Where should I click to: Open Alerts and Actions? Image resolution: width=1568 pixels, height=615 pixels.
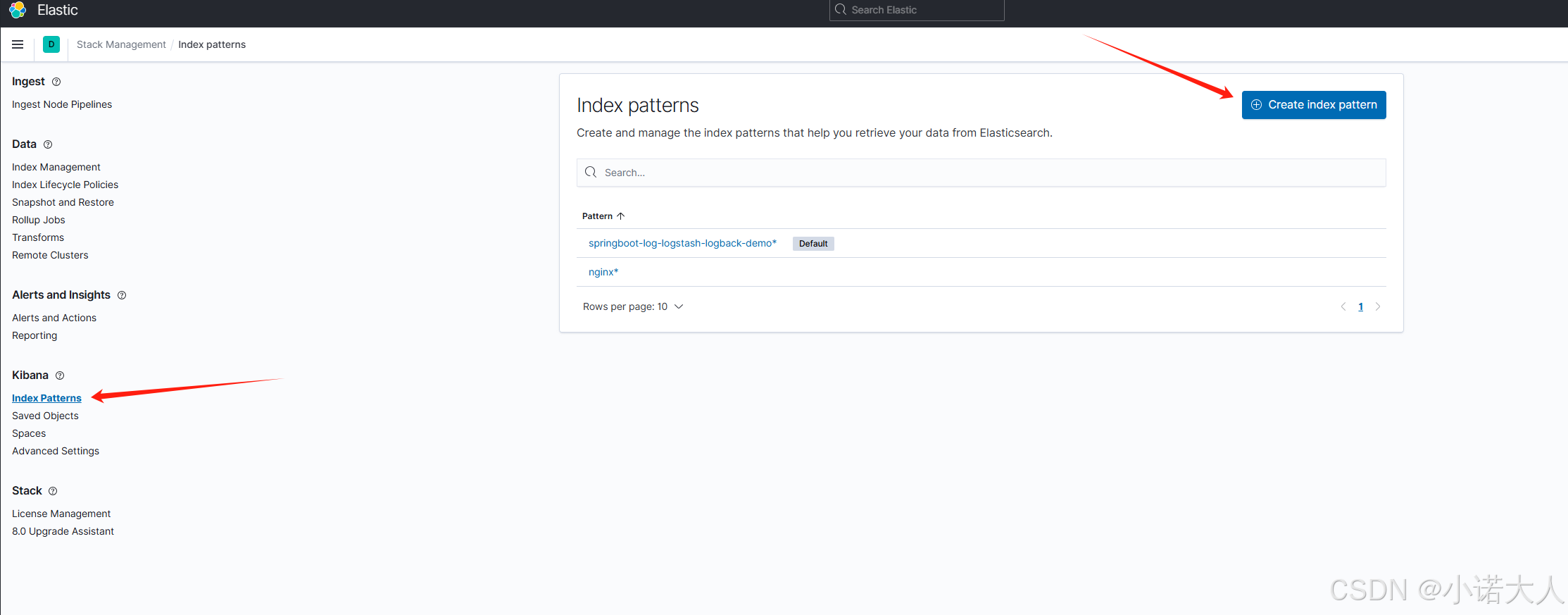54,318
